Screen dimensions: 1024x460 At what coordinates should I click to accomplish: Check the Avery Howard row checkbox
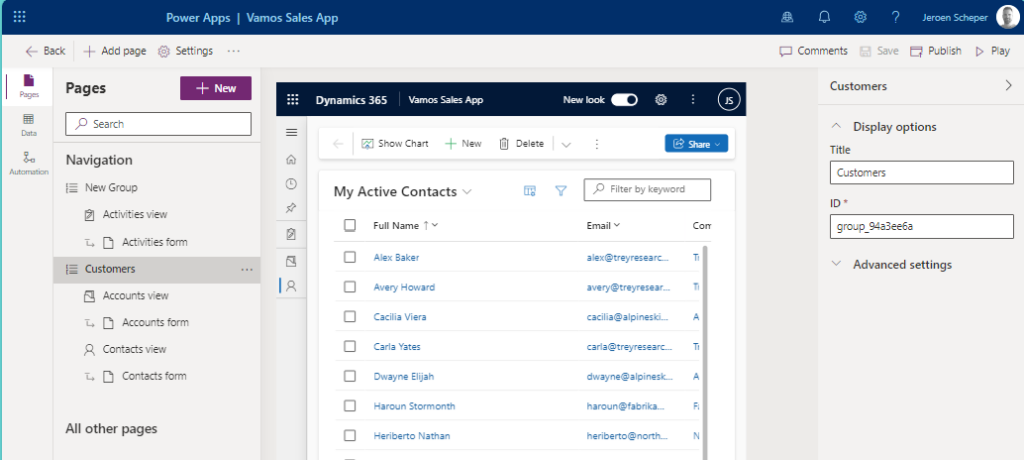pyautogui.click(x=350, y=287)
